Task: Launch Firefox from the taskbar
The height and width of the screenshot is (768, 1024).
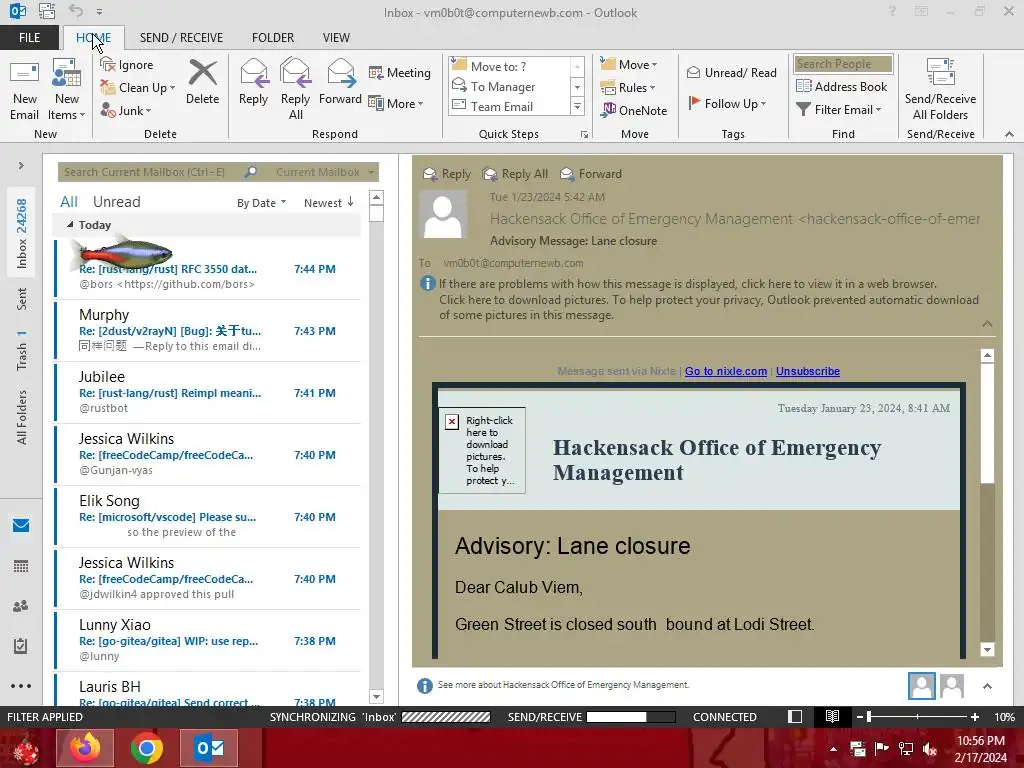Action: (x=85, y=748)
